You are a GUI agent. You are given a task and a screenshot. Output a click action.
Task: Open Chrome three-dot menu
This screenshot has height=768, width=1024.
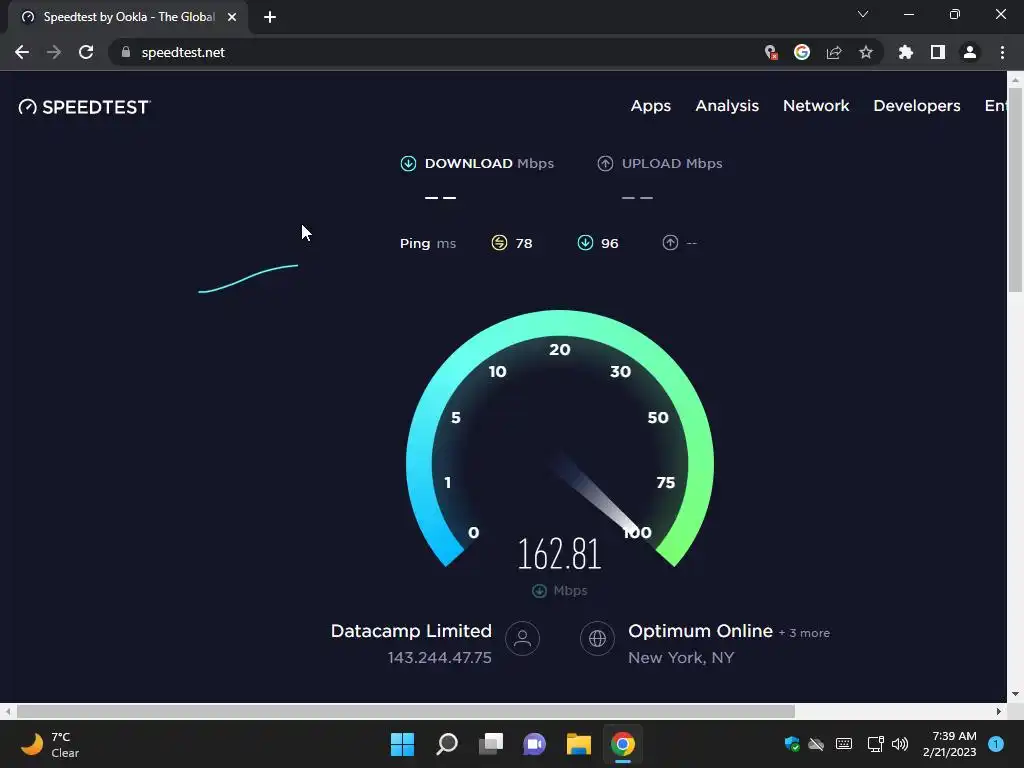(x=1002, y=52)
